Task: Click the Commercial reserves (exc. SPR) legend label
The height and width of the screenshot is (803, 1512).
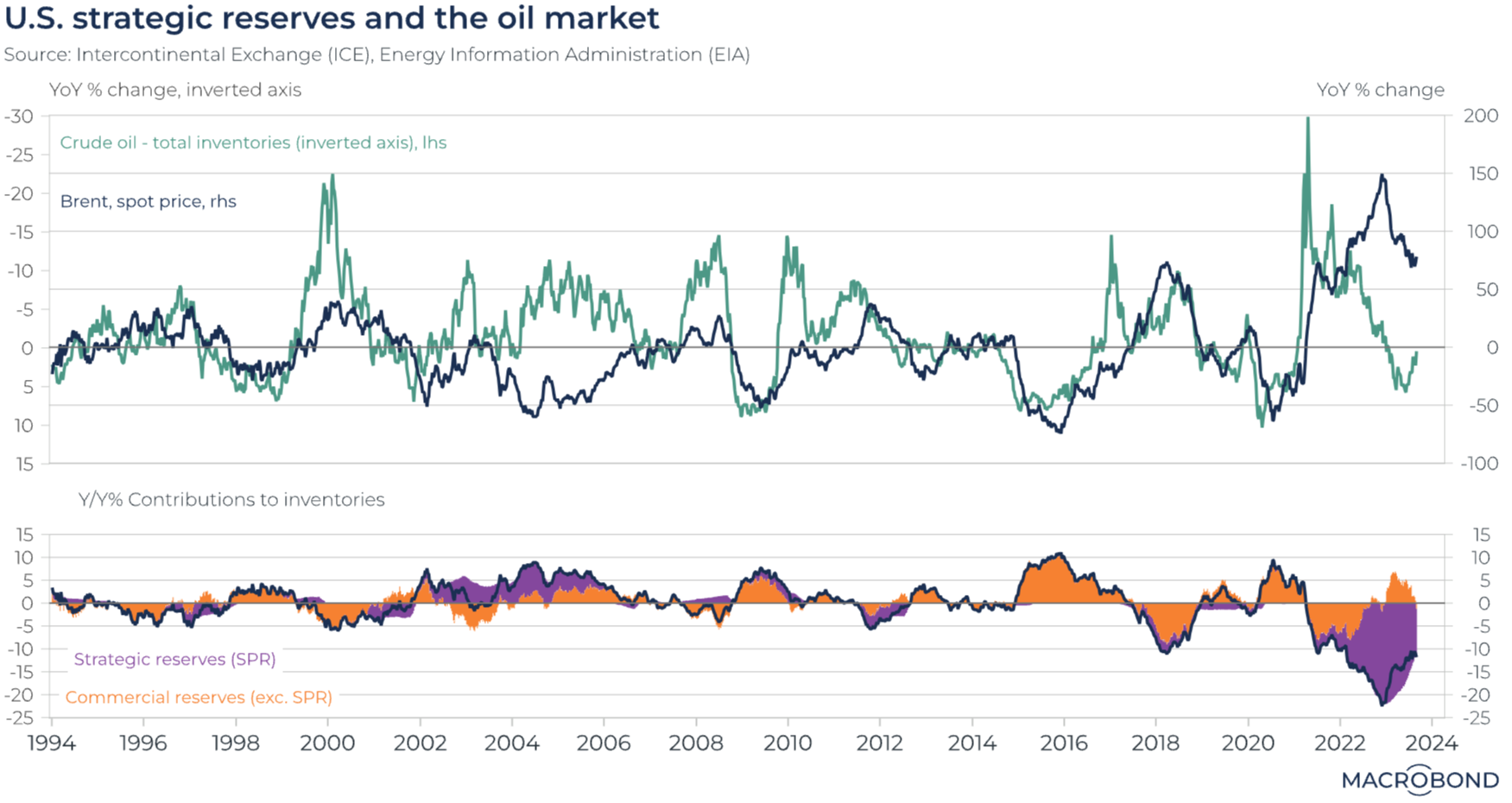Action: (x=199, y=698)
